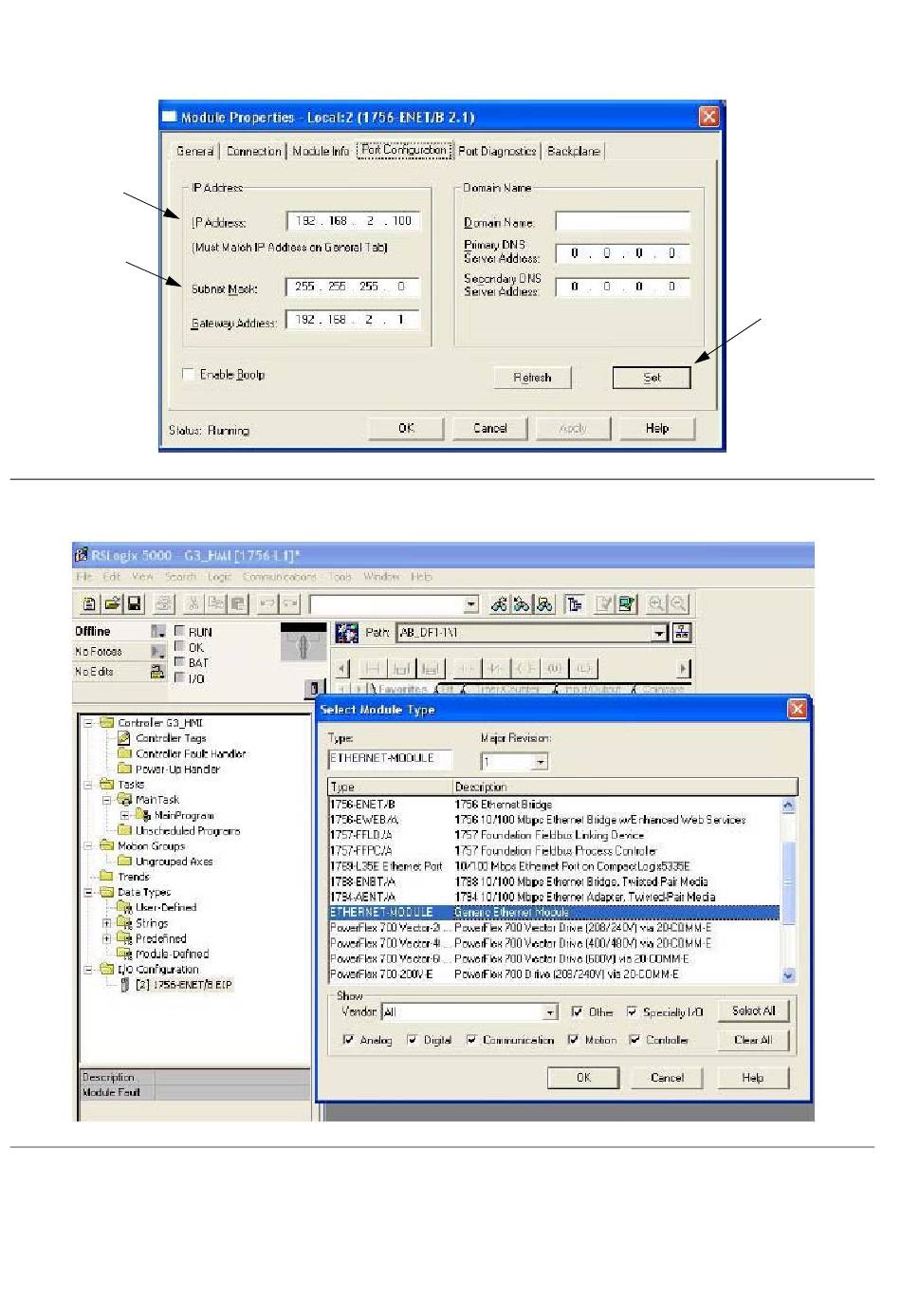Click the communication path icon left of Path
This screenshot has height=1316, width=901.
346,633
